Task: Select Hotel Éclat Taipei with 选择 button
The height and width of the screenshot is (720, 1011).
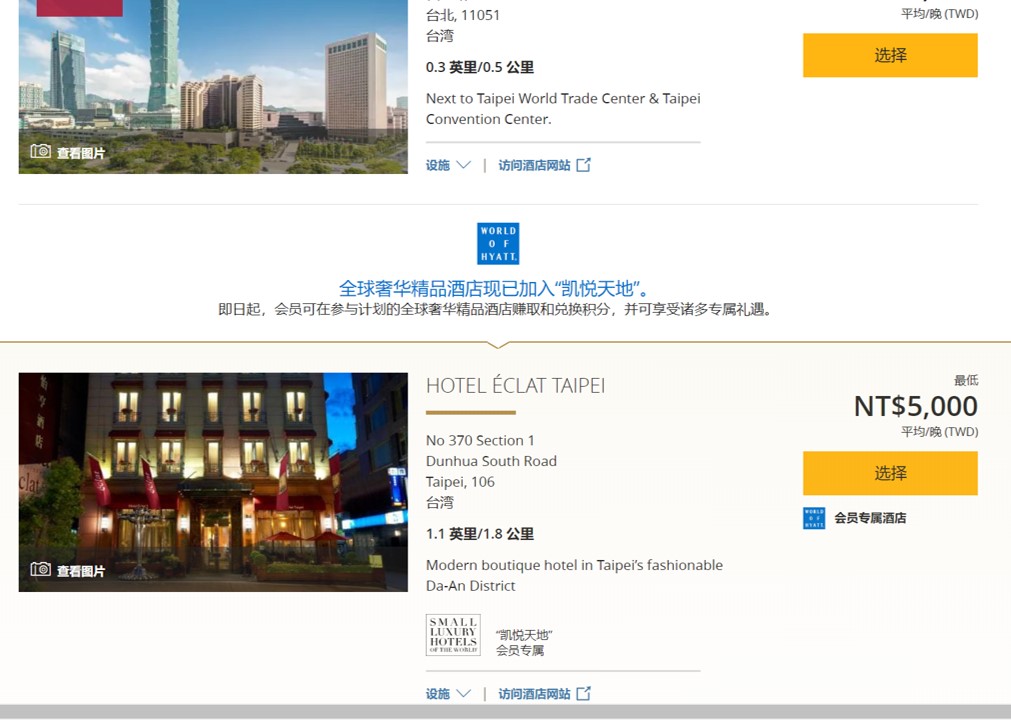Action: point(890,473)
